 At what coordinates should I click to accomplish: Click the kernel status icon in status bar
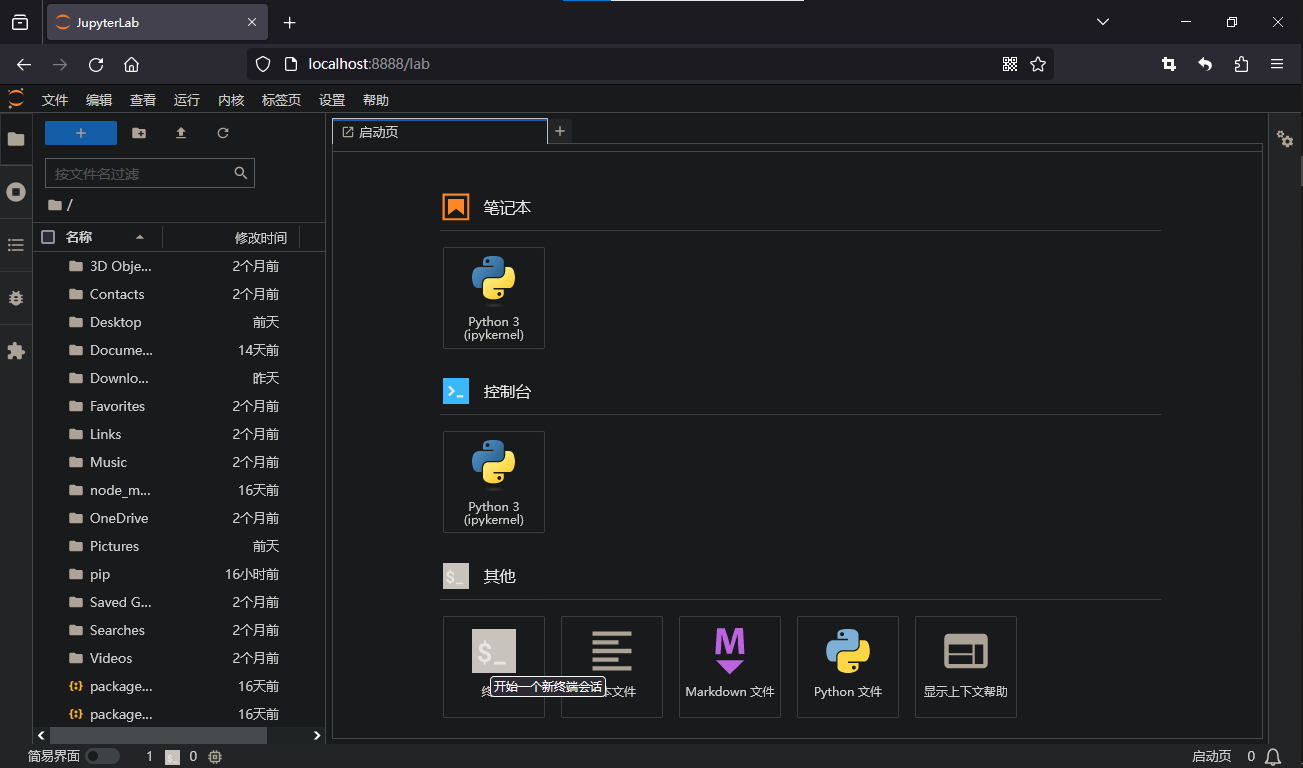(215, 757)
